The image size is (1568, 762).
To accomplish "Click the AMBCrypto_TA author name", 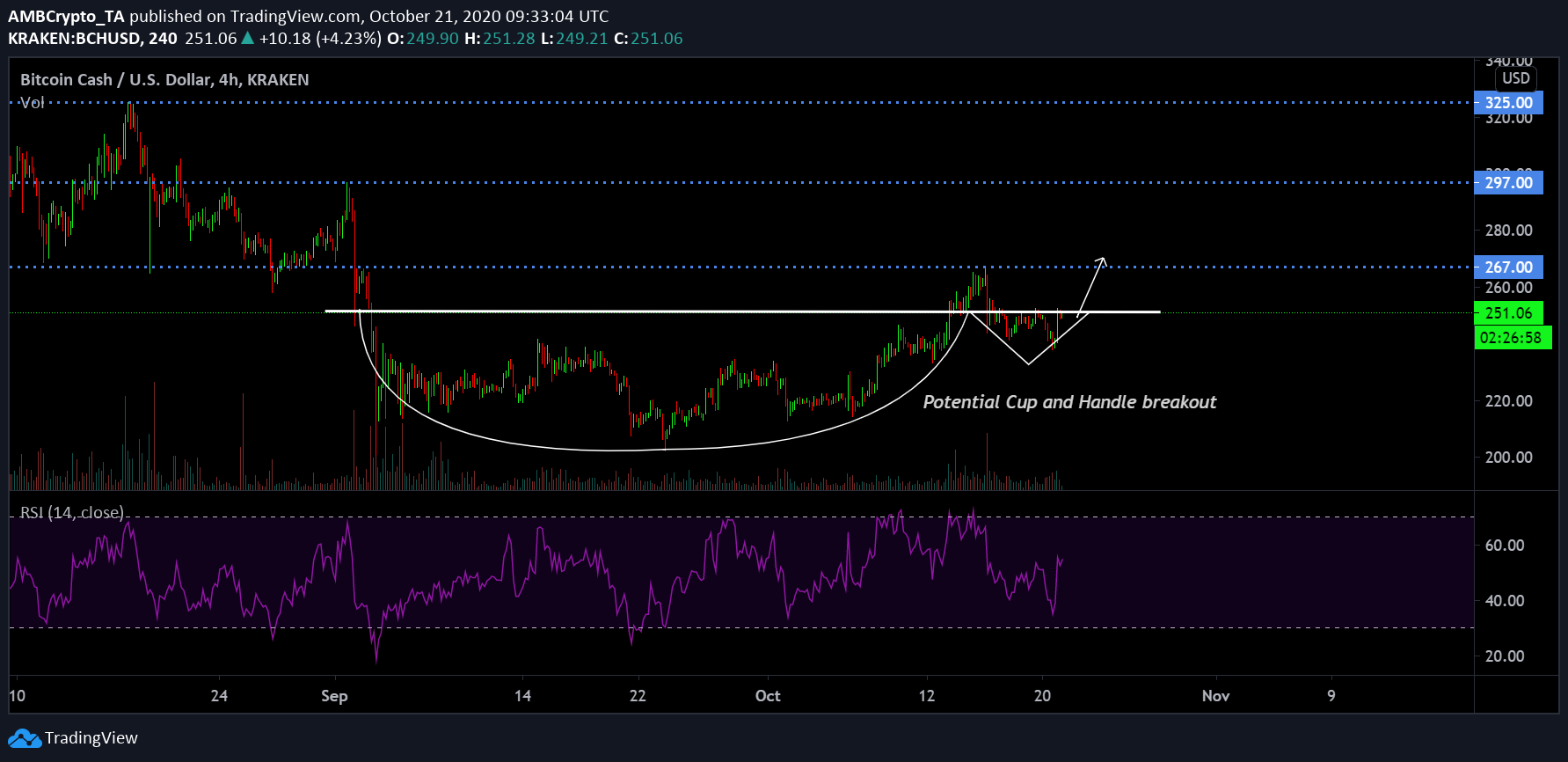I will point(66,16).
